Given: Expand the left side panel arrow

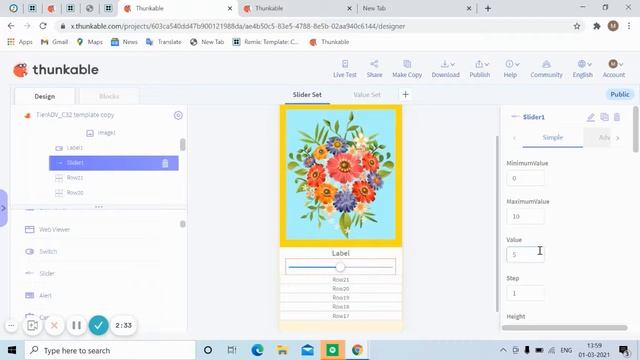Looking at the screenshot, I should click(x=4, y=208).
